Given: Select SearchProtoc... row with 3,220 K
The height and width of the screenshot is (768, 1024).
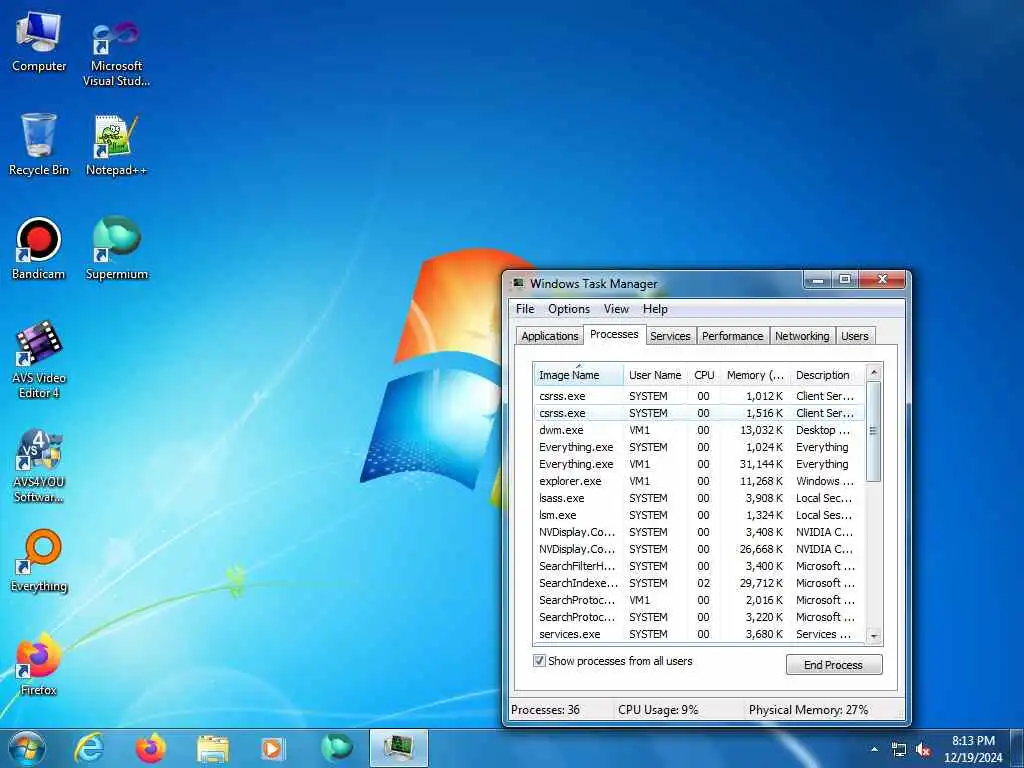Looking at the screenshot, I should pyautogui.click(x=699, y=617).
